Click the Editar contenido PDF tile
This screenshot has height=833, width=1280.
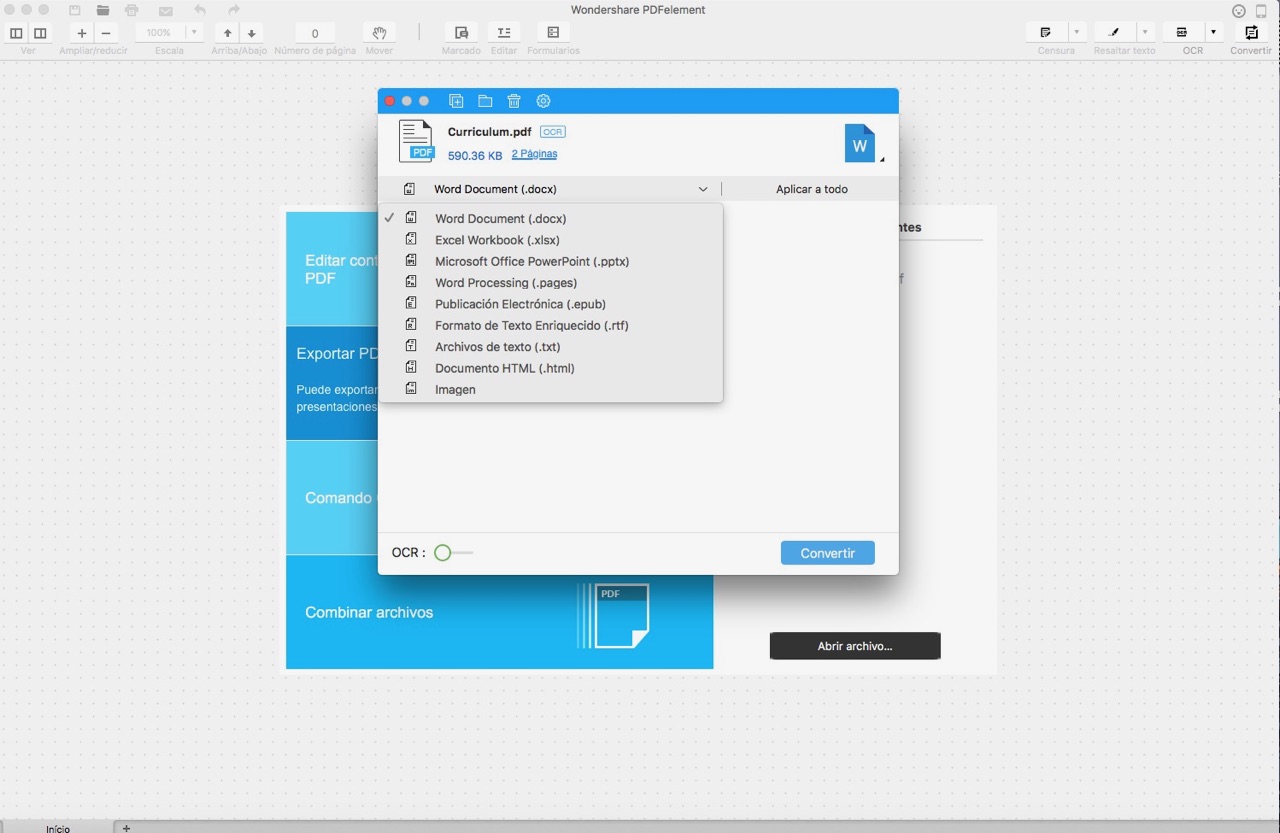tap(332, 269)
